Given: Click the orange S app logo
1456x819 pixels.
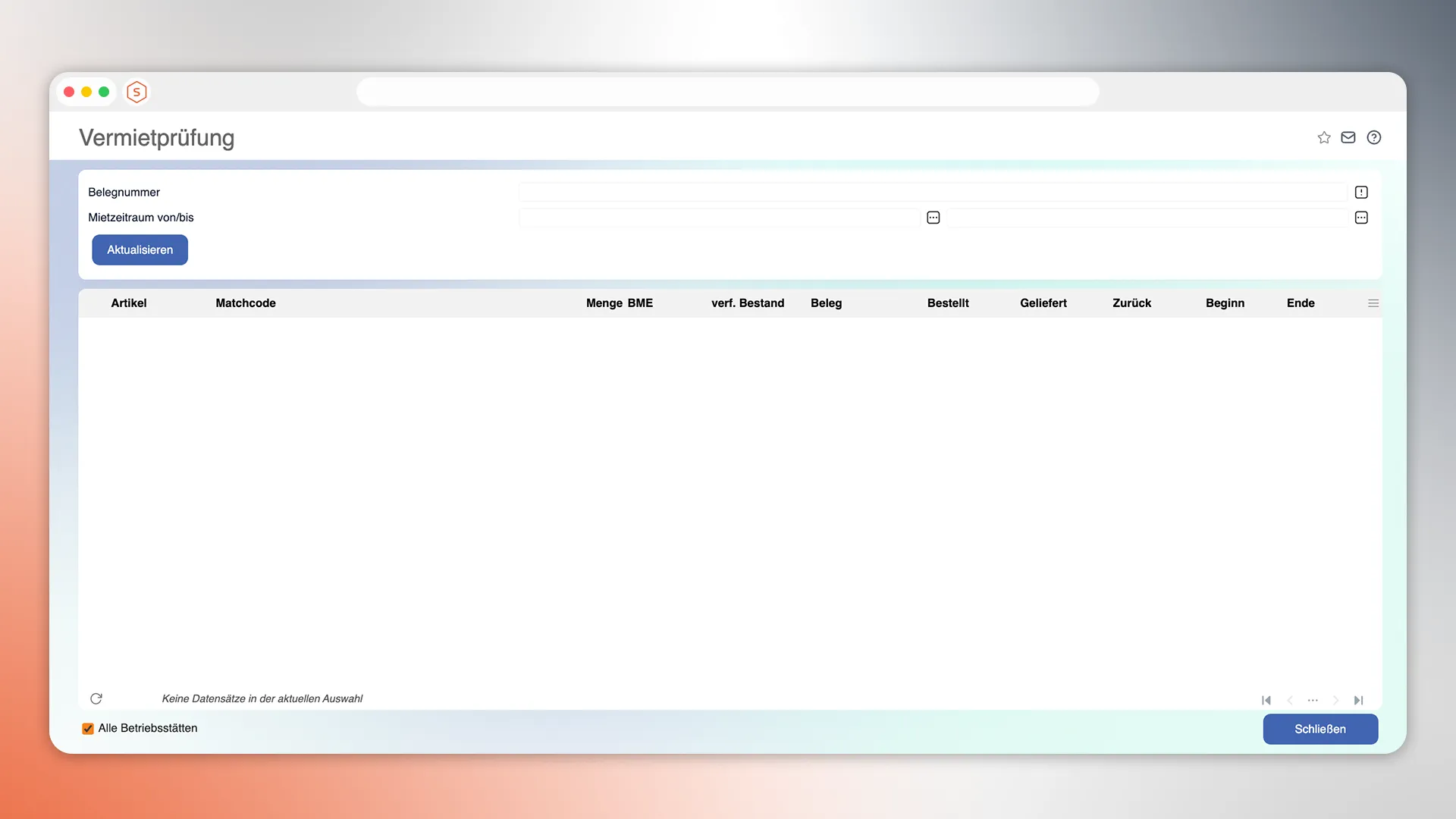Looking at the screenshot, I should pos(136,92).
